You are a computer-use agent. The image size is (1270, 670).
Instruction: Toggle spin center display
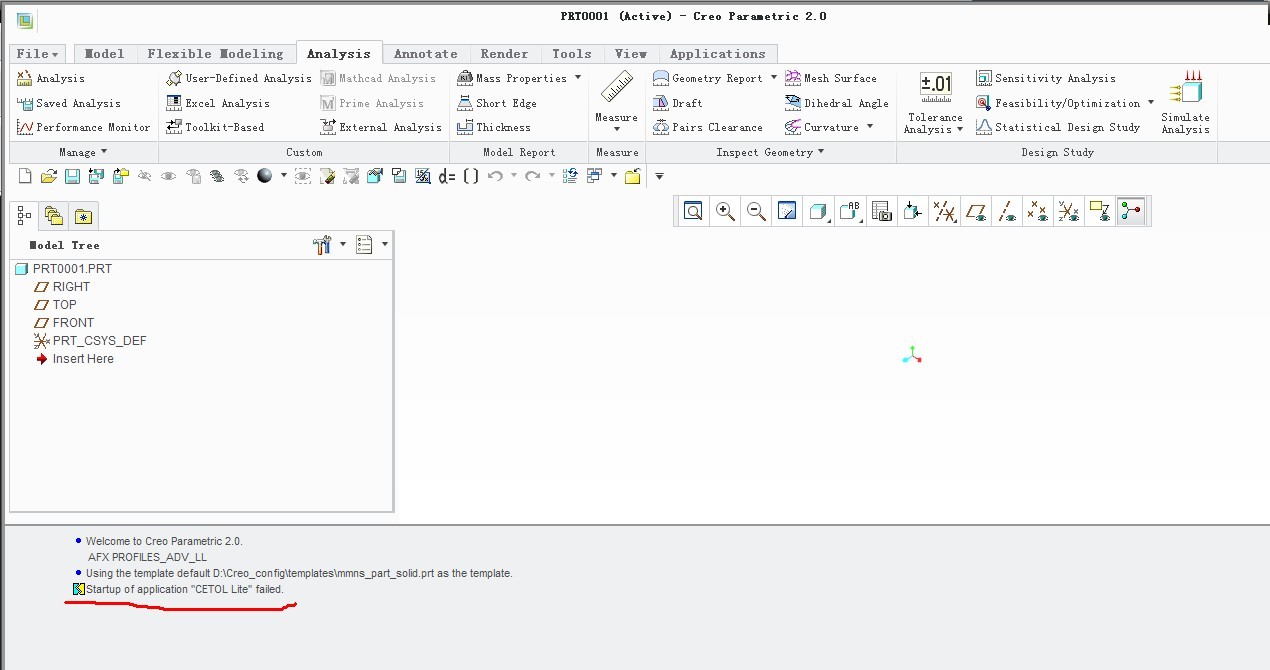tap(1131, 211)
